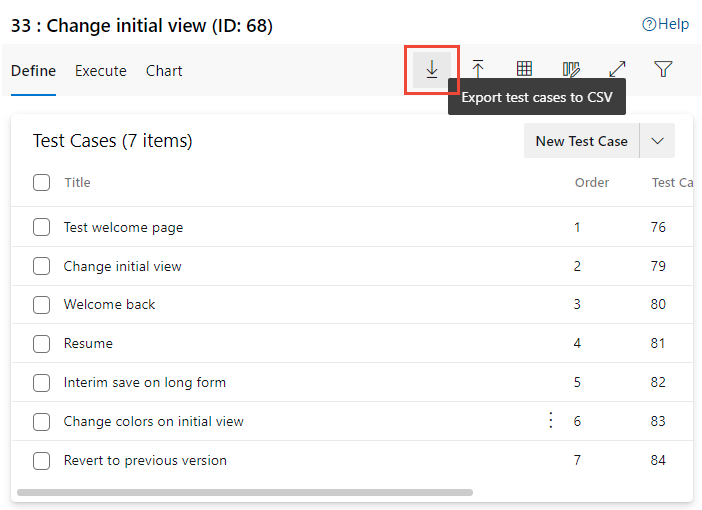
Task: Open the grid view icon
Action: 524,69
